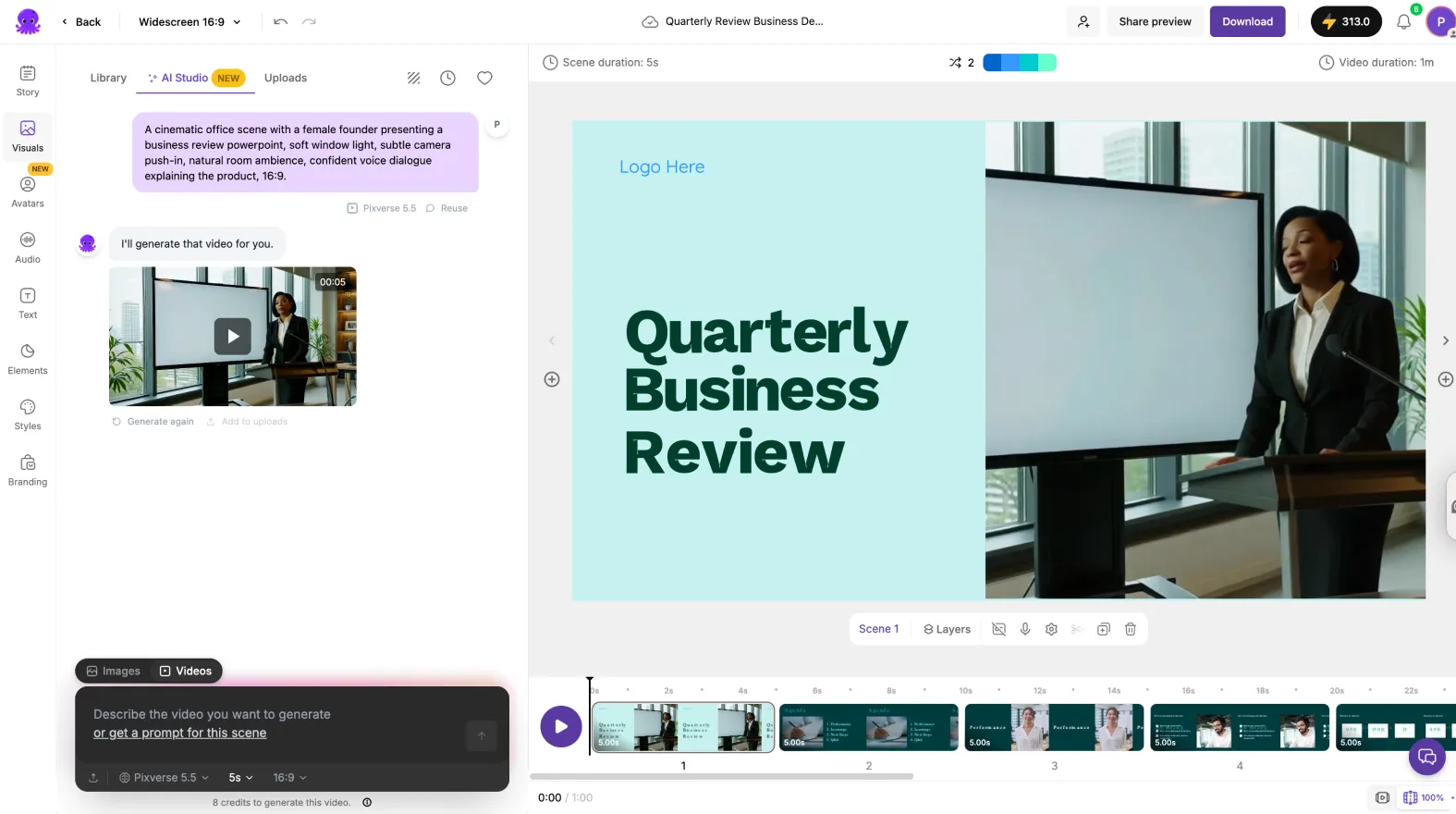Open the Audio panel

pos(28,247)
